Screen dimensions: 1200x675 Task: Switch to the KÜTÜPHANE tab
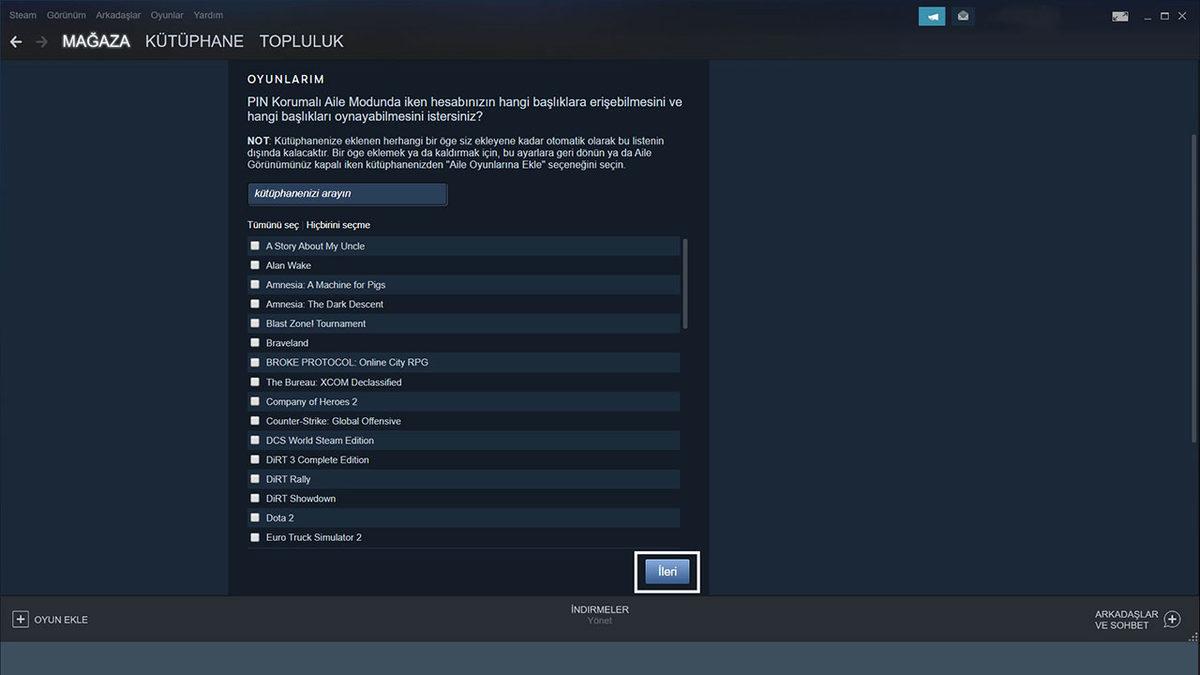pos(194,41)
